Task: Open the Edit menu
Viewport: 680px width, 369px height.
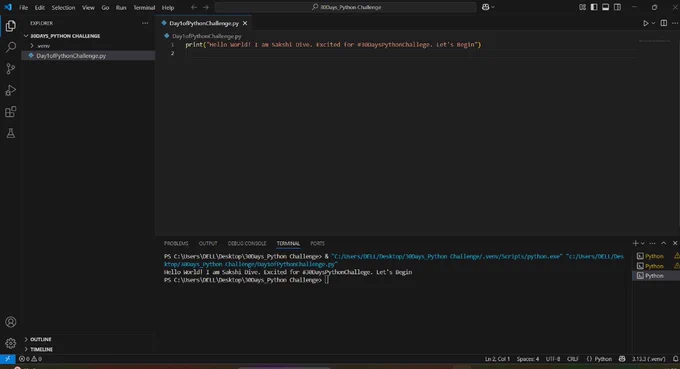Action: pyautogui.click(x=39, y=7)
